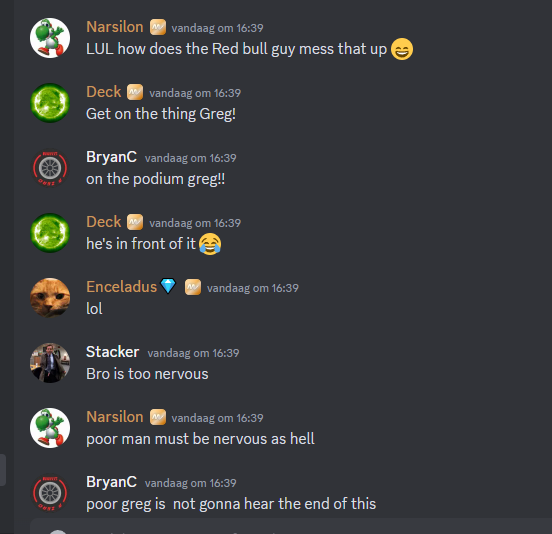Screen dimensions: 552x534
Task: Click the Enceladus username
Action: [x=121, y=287]
